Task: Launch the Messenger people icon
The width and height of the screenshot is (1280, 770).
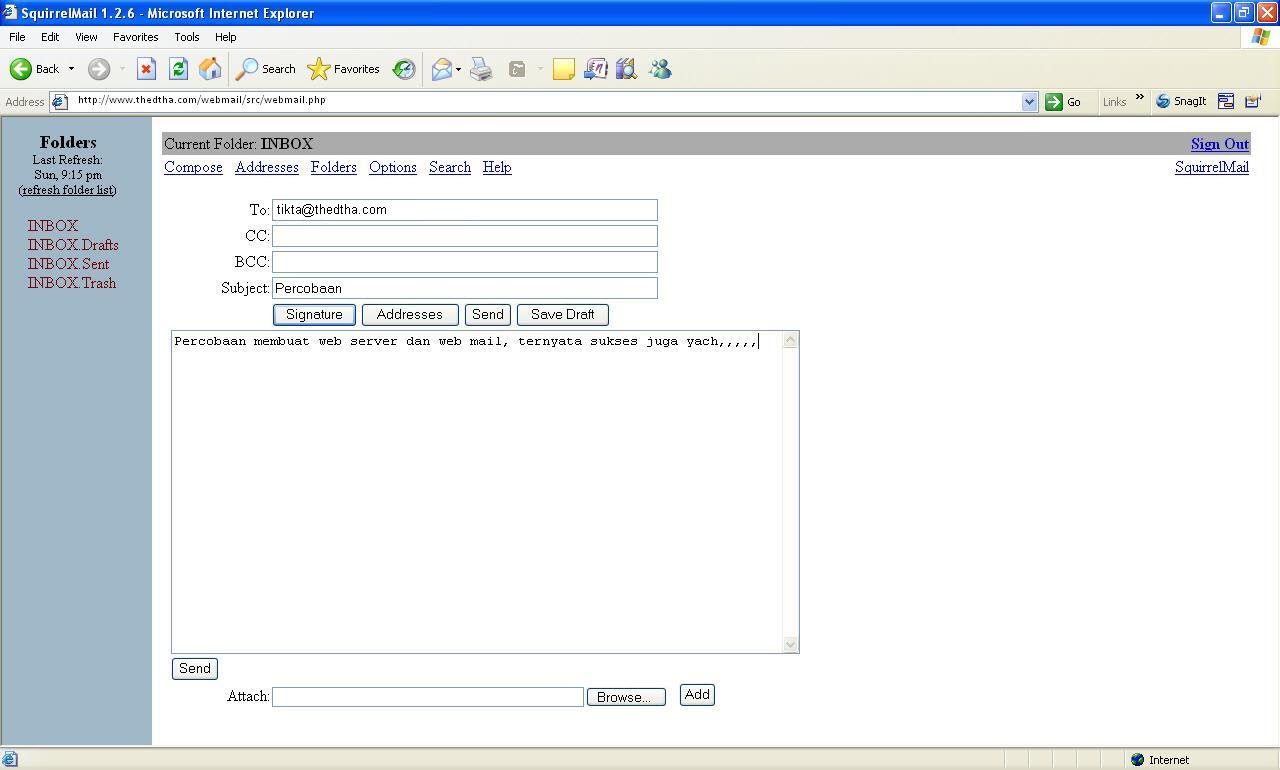Action: coord(660,69)
